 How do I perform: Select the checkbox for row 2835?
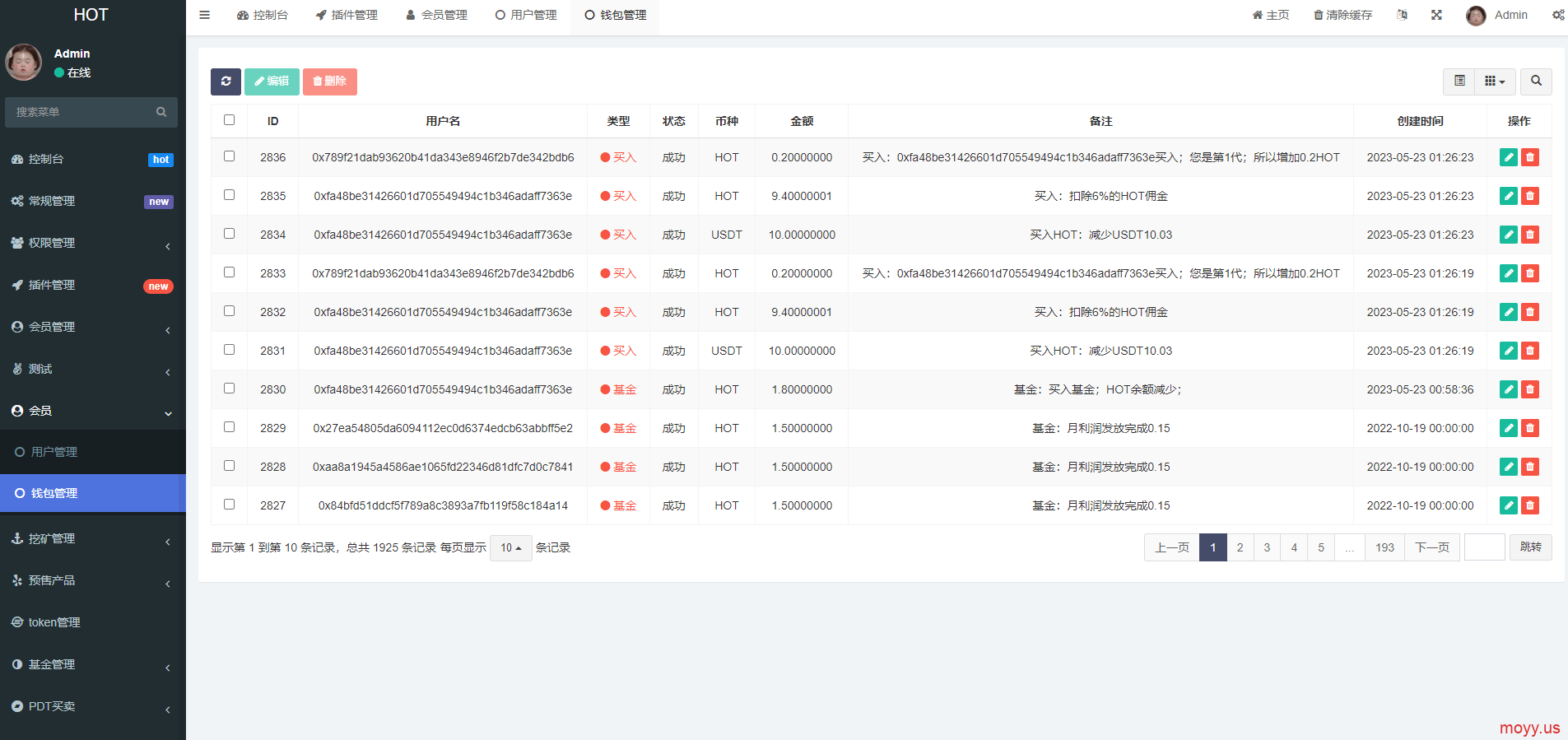[x=229, y=195]
